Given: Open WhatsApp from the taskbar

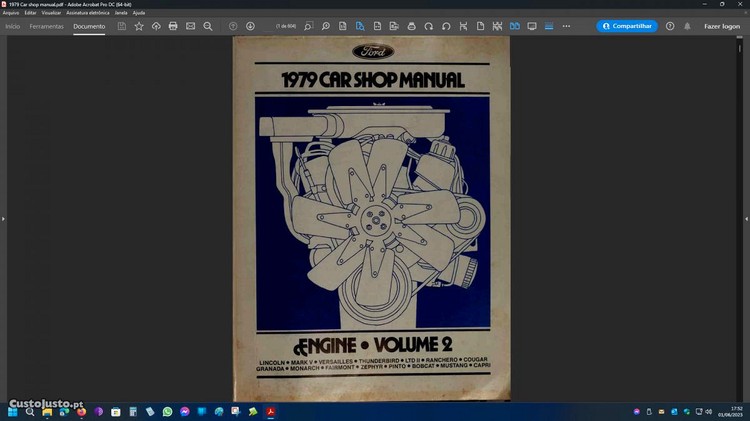Looking at the screenshot, I should 167,411.
